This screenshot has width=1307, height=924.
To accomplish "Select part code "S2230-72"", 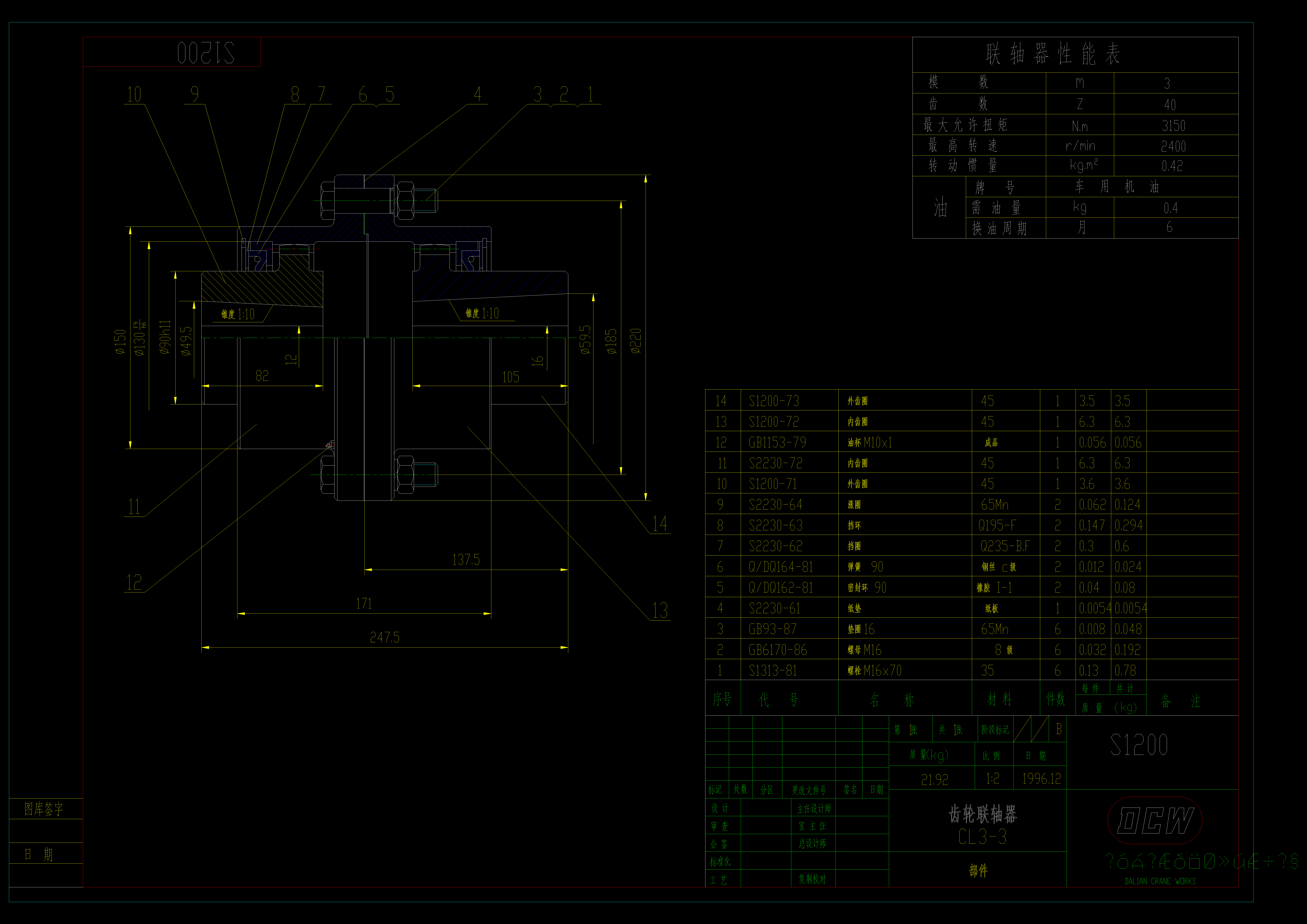I will click(x=775, y=463).
